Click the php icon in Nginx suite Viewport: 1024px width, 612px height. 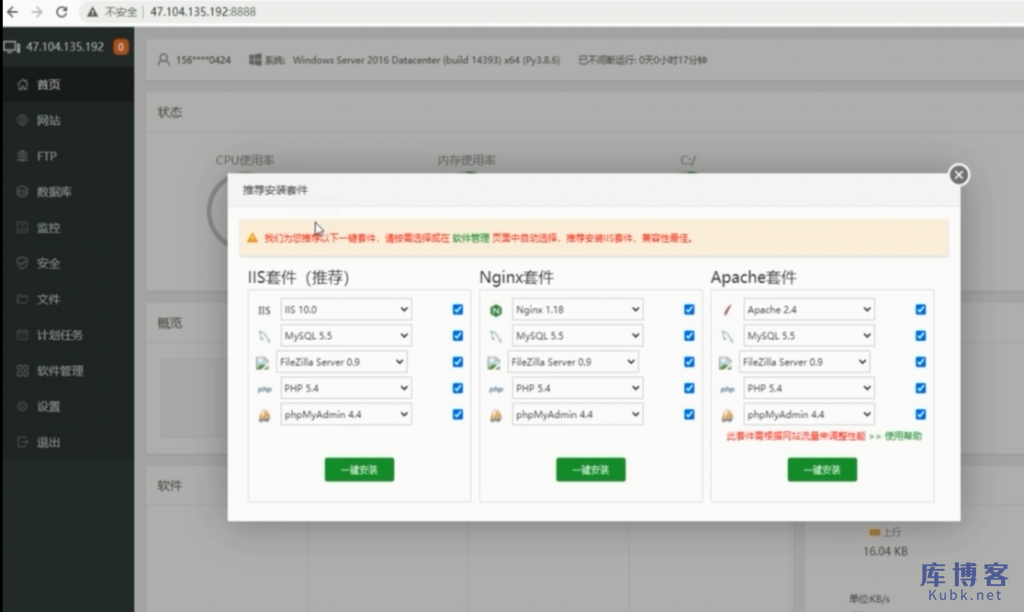coord(496,389)
